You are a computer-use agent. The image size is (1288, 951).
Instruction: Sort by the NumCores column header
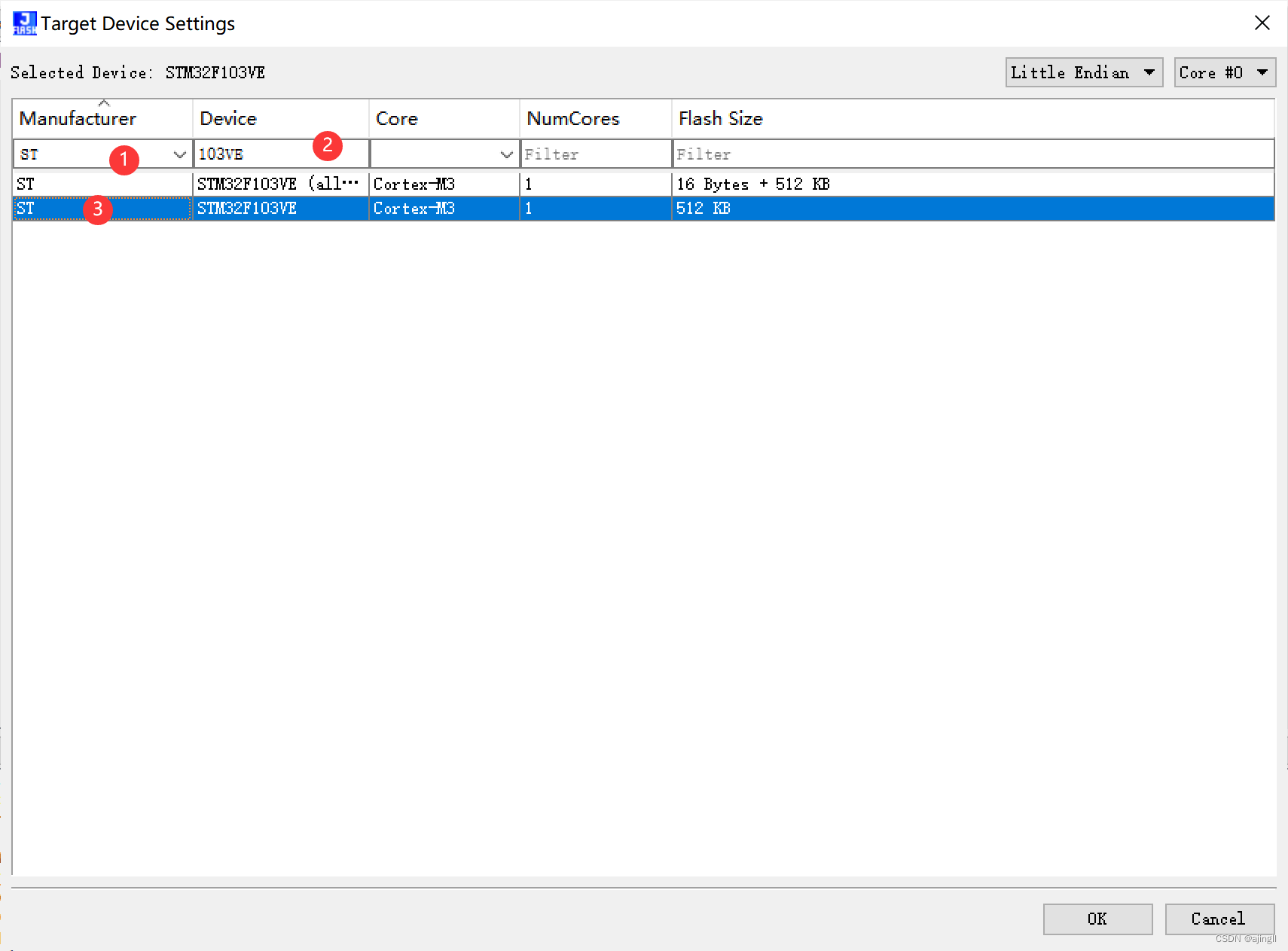[596, 118]
